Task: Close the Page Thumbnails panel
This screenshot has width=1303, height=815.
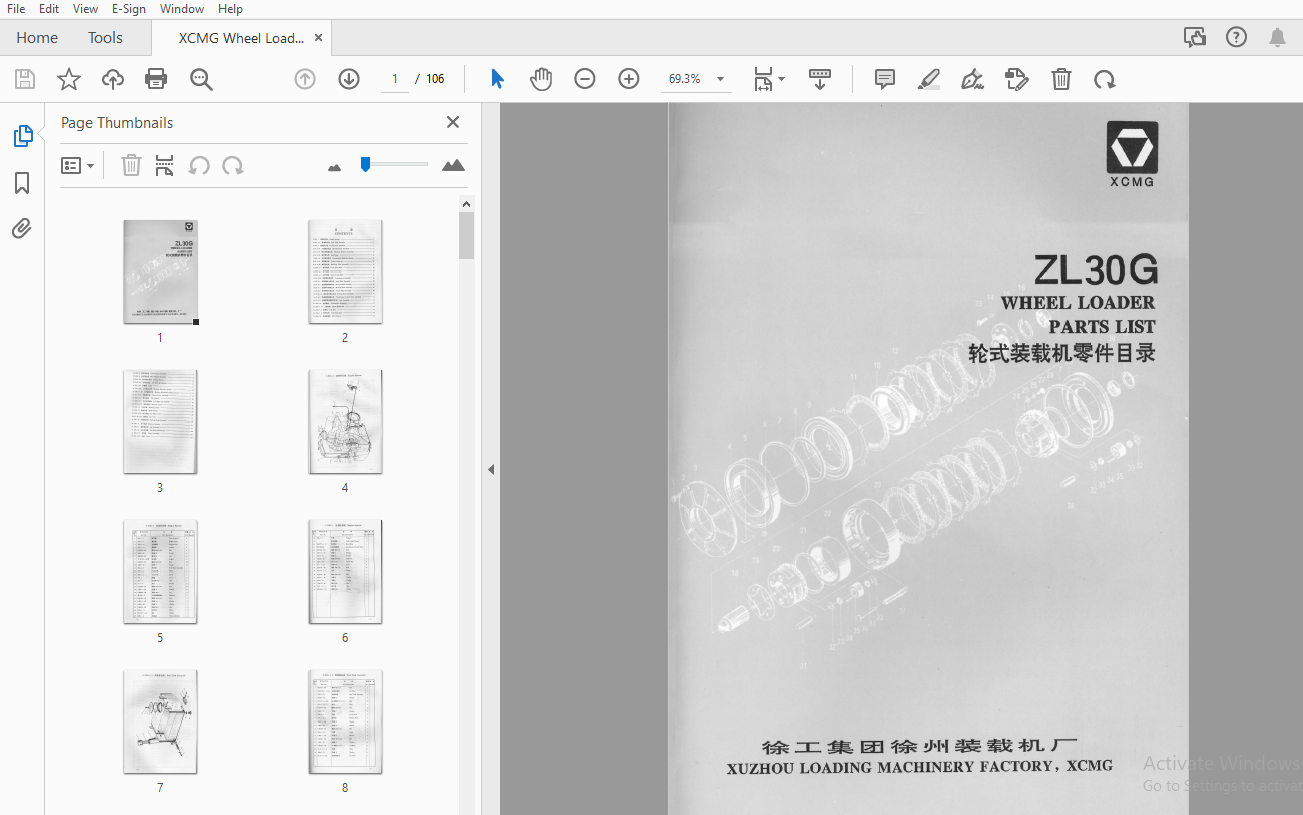Action: pyautogui.click(x=453, y=122)
